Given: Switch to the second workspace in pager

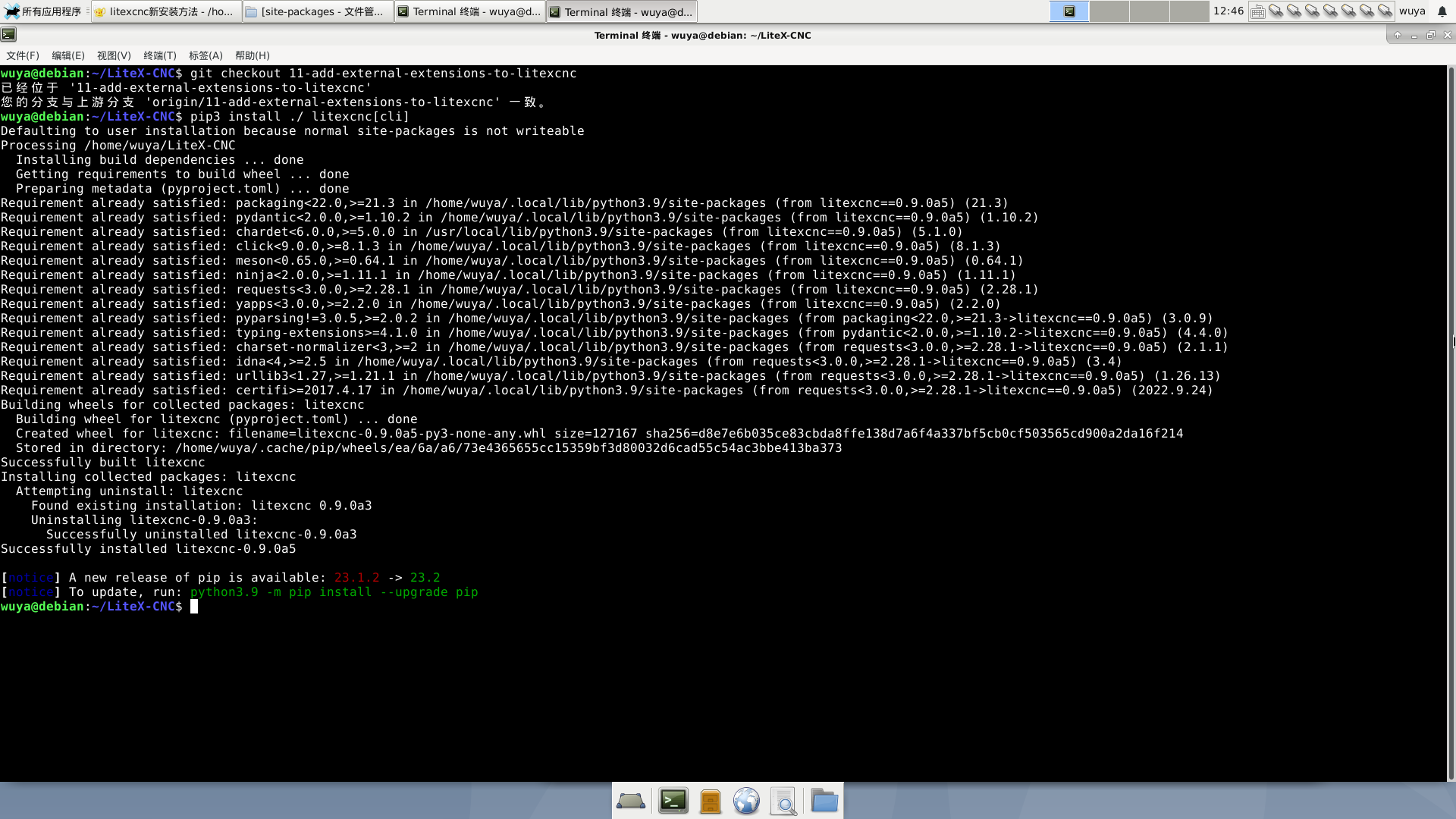Looking at the screenshot, I should click(1109, 11).
